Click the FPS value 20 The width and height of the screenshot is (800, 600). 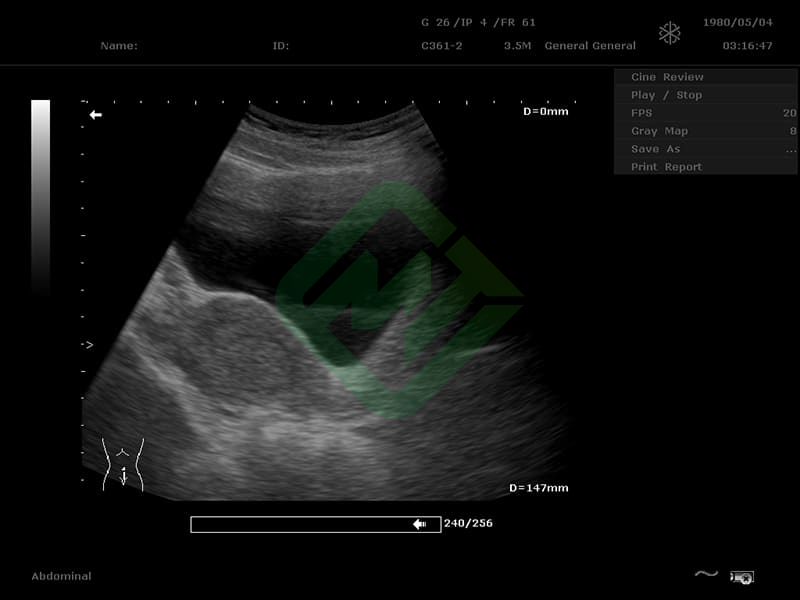pos(790,113)
